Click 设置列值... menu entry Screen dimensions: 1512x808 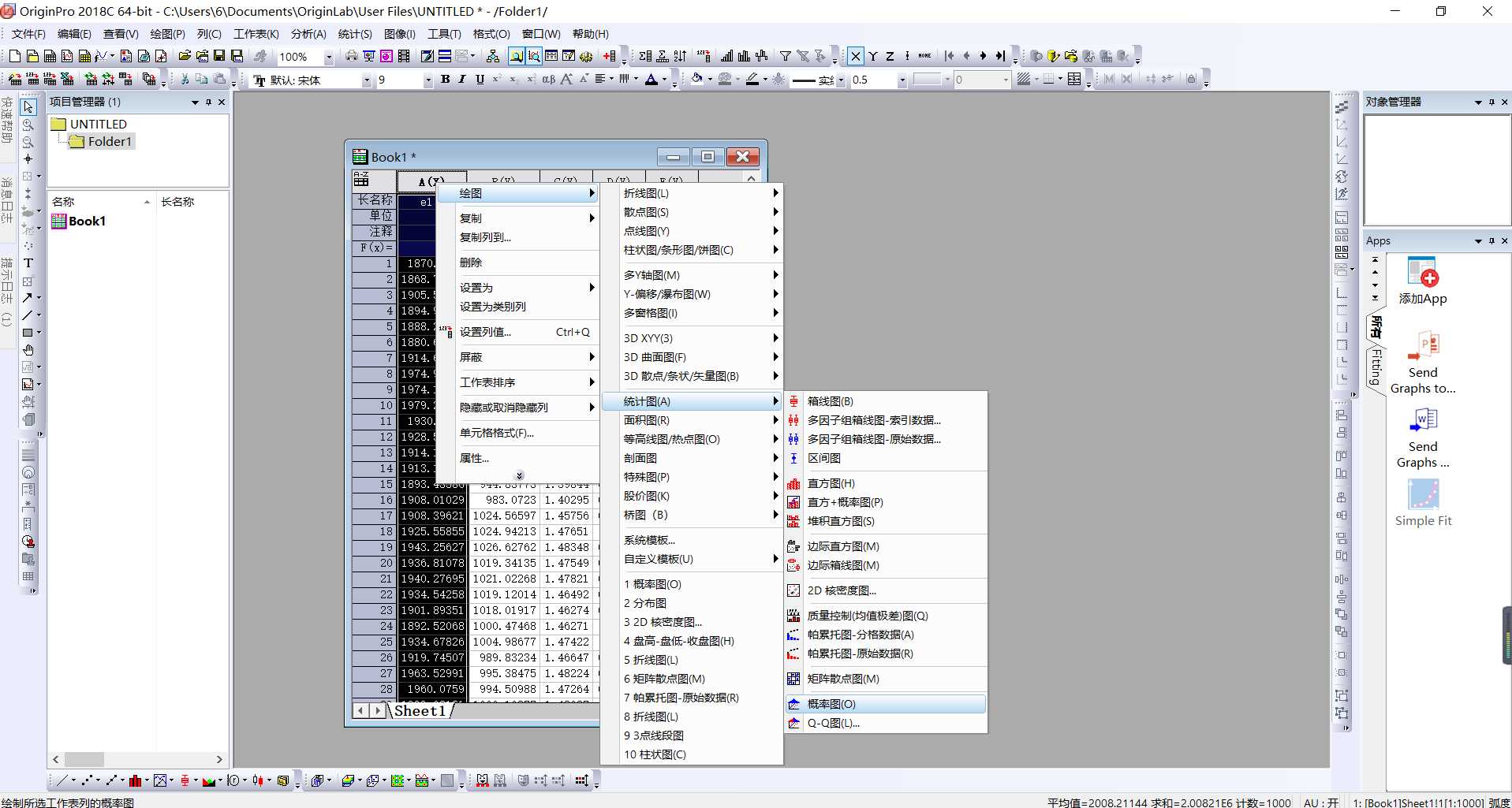point(519,332)
